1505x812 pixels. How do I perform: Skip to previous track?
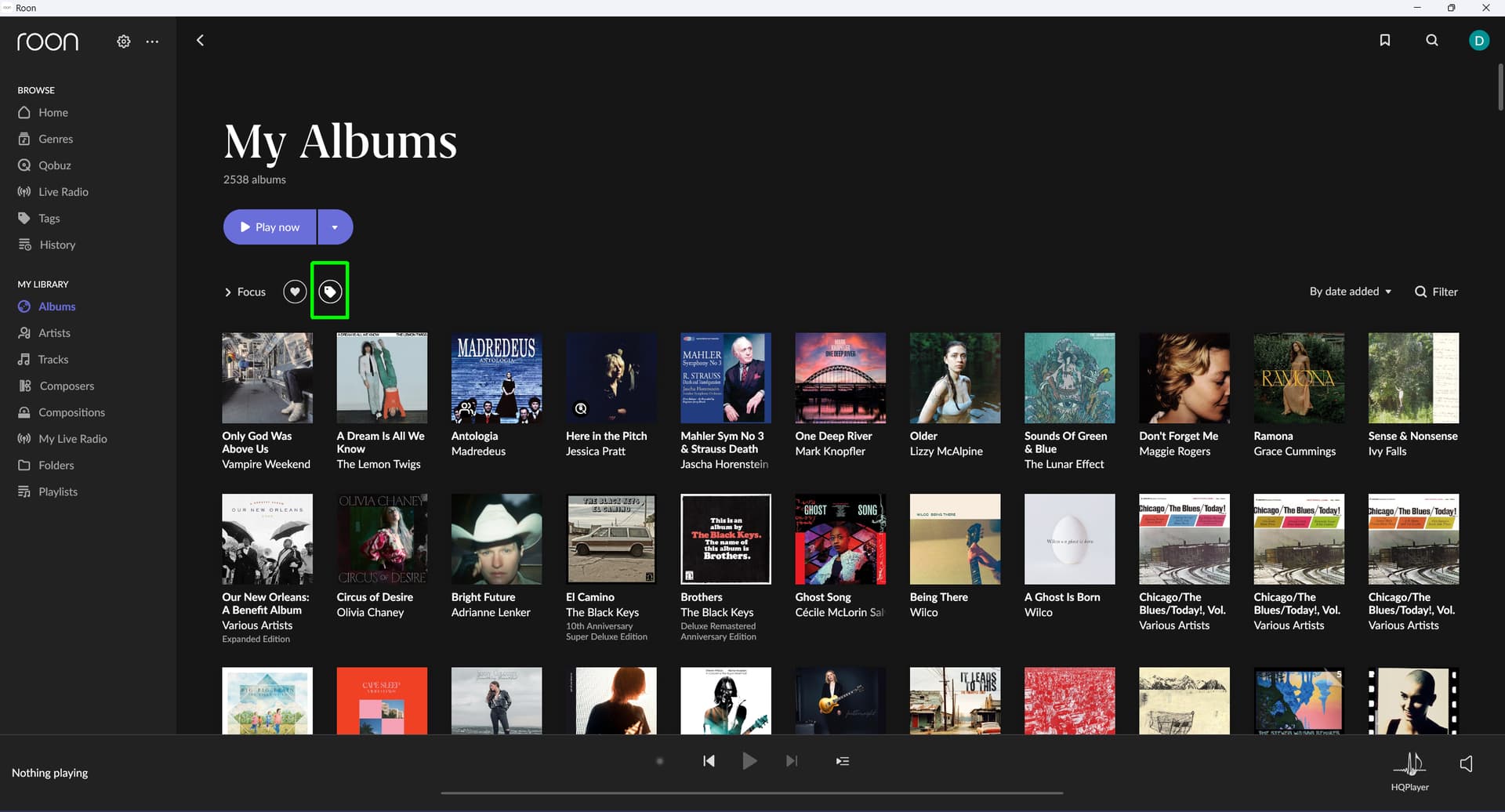point(709,761)
